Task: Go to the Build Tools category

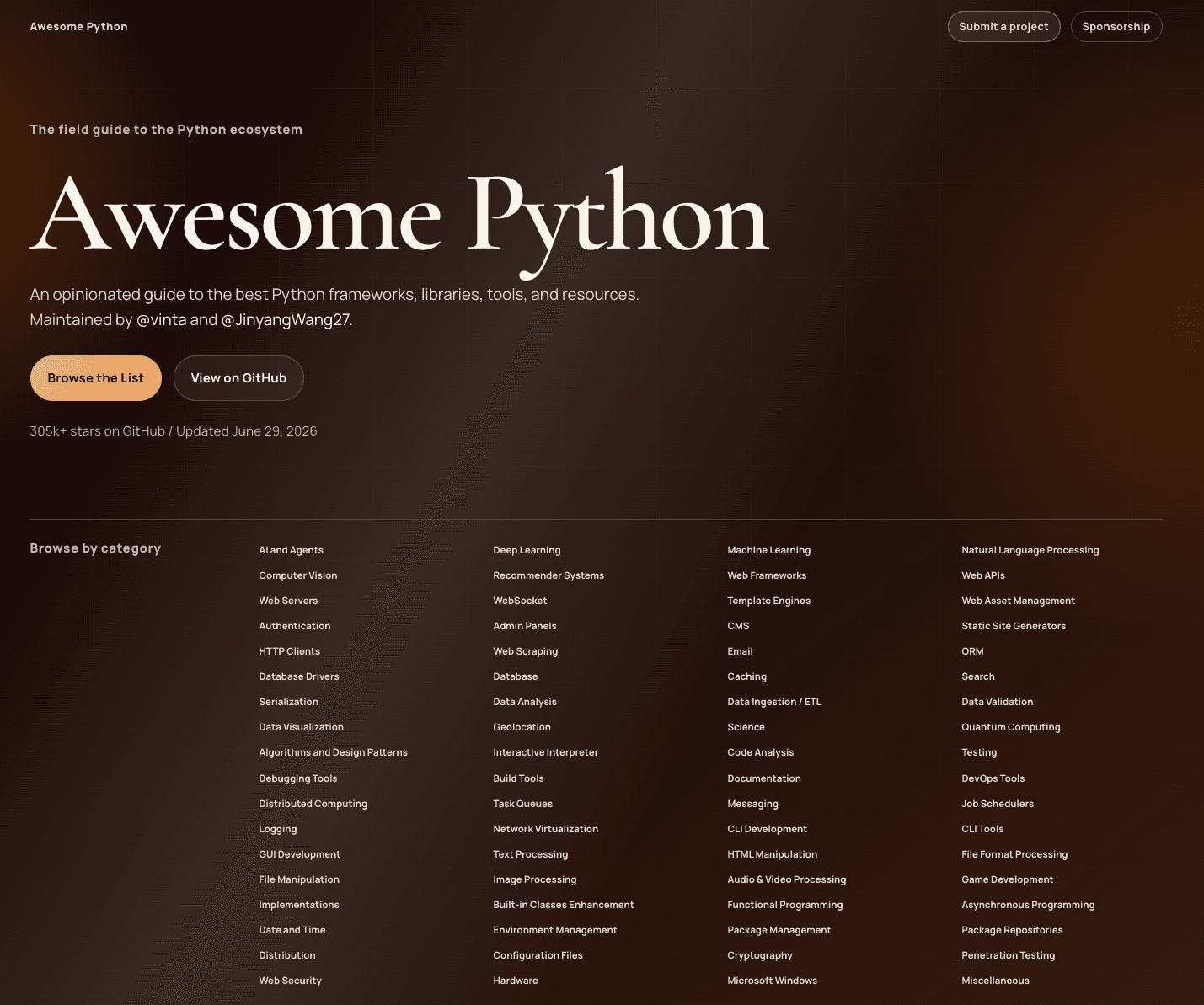Action: 518,778
